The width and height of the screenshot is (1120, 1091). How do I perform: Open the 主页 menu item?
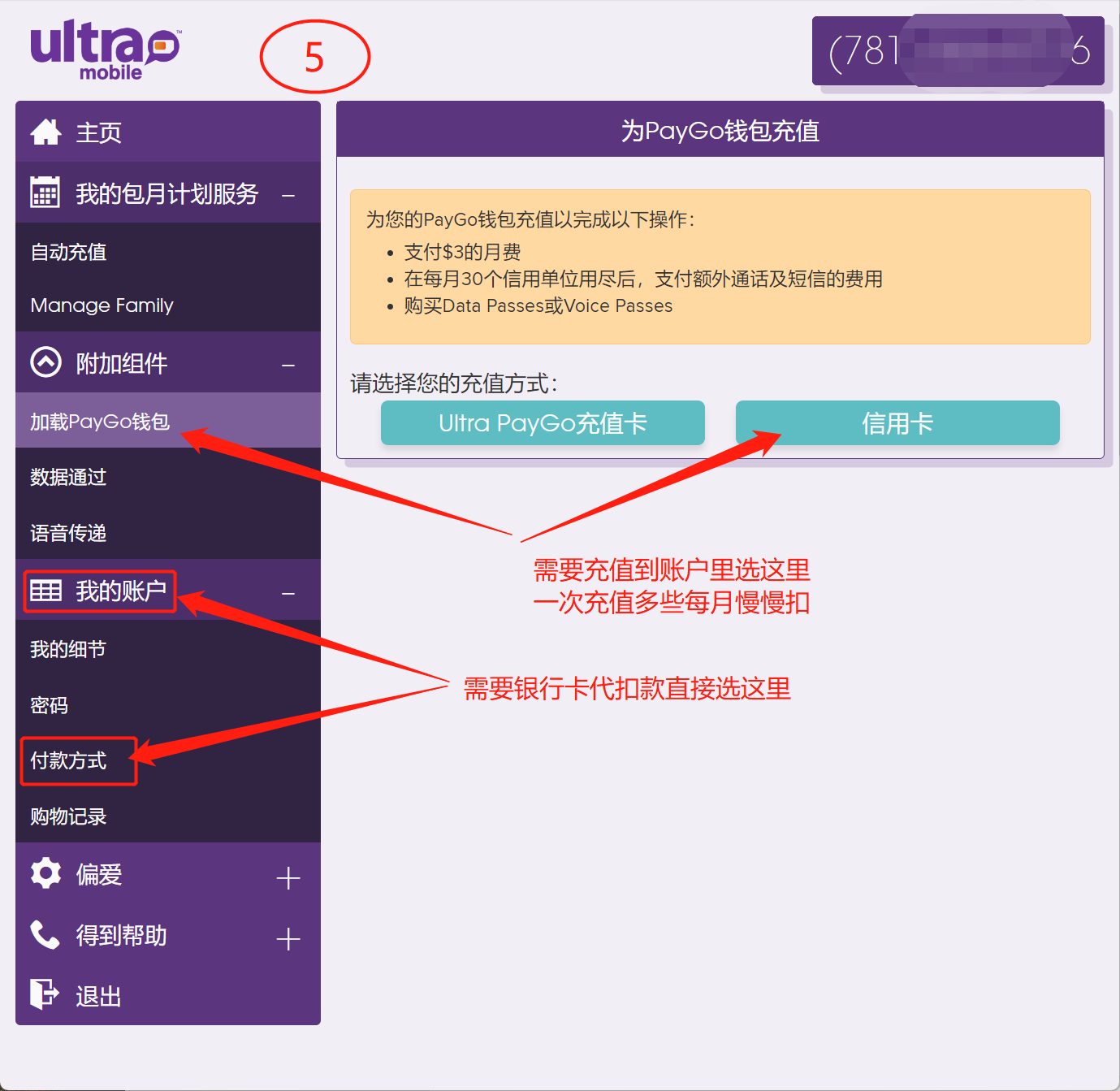click(168, 132)
